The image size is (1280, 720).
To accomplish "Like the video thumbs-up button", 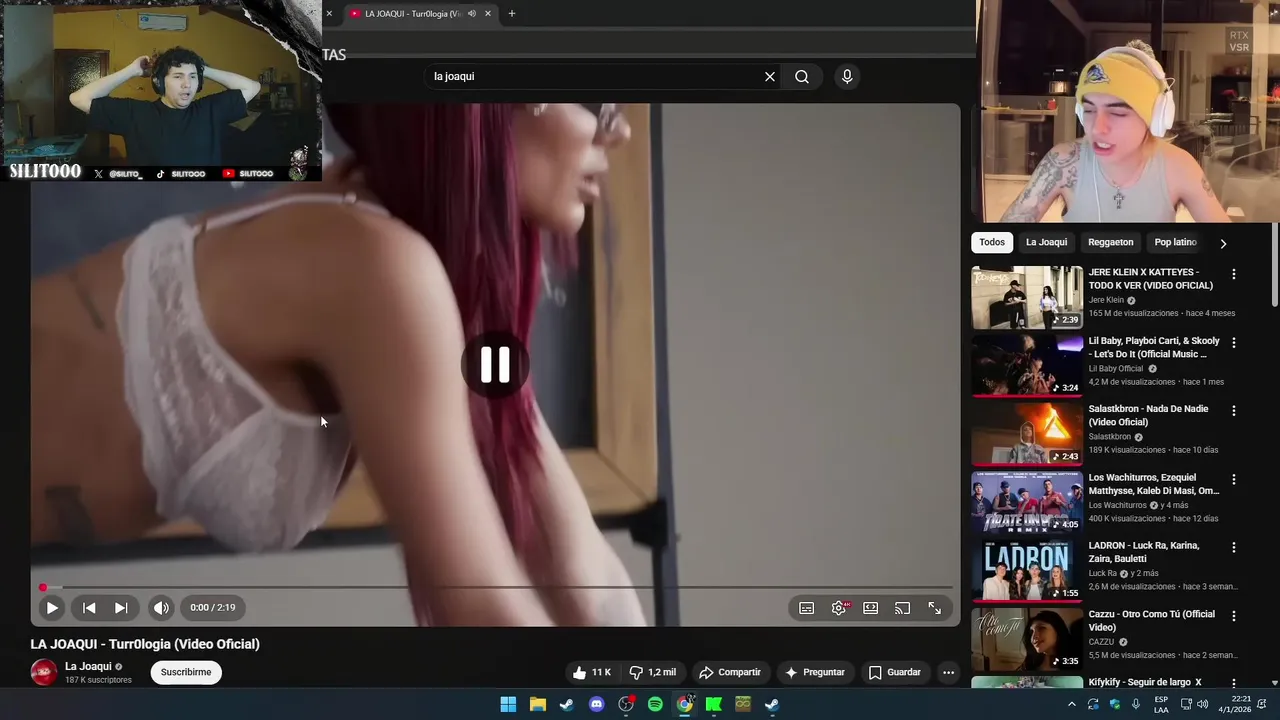I will point(591,673).
